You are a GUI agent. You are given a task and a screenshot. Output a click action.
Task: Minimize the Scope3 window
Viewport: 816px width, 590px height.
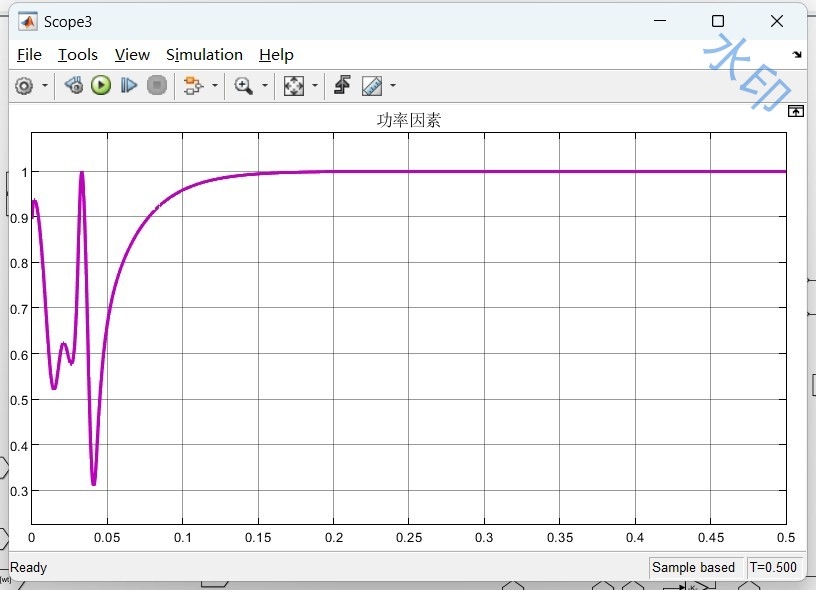pyautogui.click(x=660, y=21)
